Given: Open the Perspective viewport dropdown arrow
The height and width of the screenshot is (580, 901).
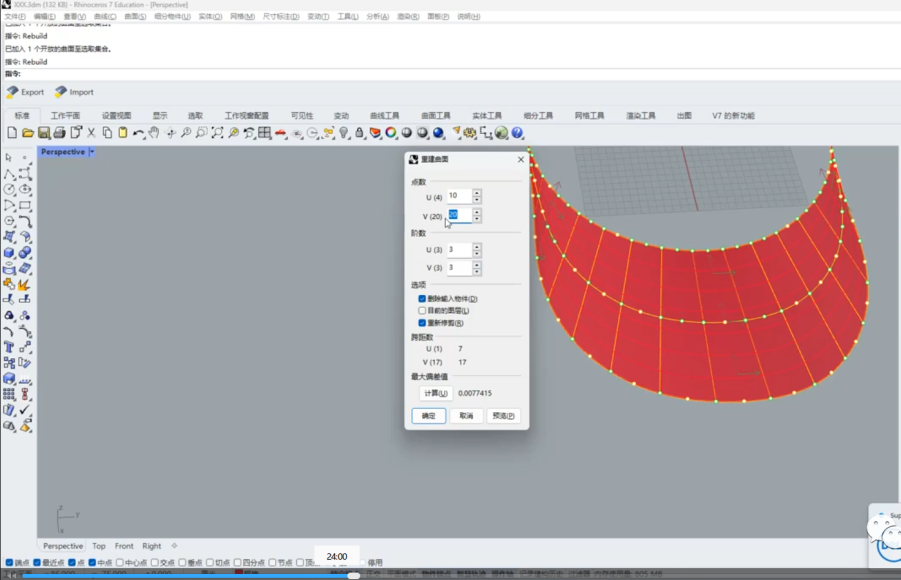Looking at the screenshot, I should pos(92,152).
